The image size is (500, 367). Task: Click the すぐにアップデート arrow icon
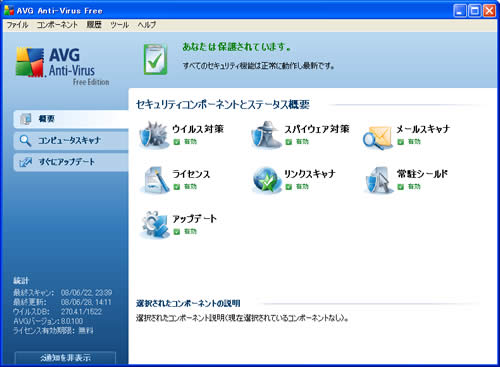pos(26,162)
